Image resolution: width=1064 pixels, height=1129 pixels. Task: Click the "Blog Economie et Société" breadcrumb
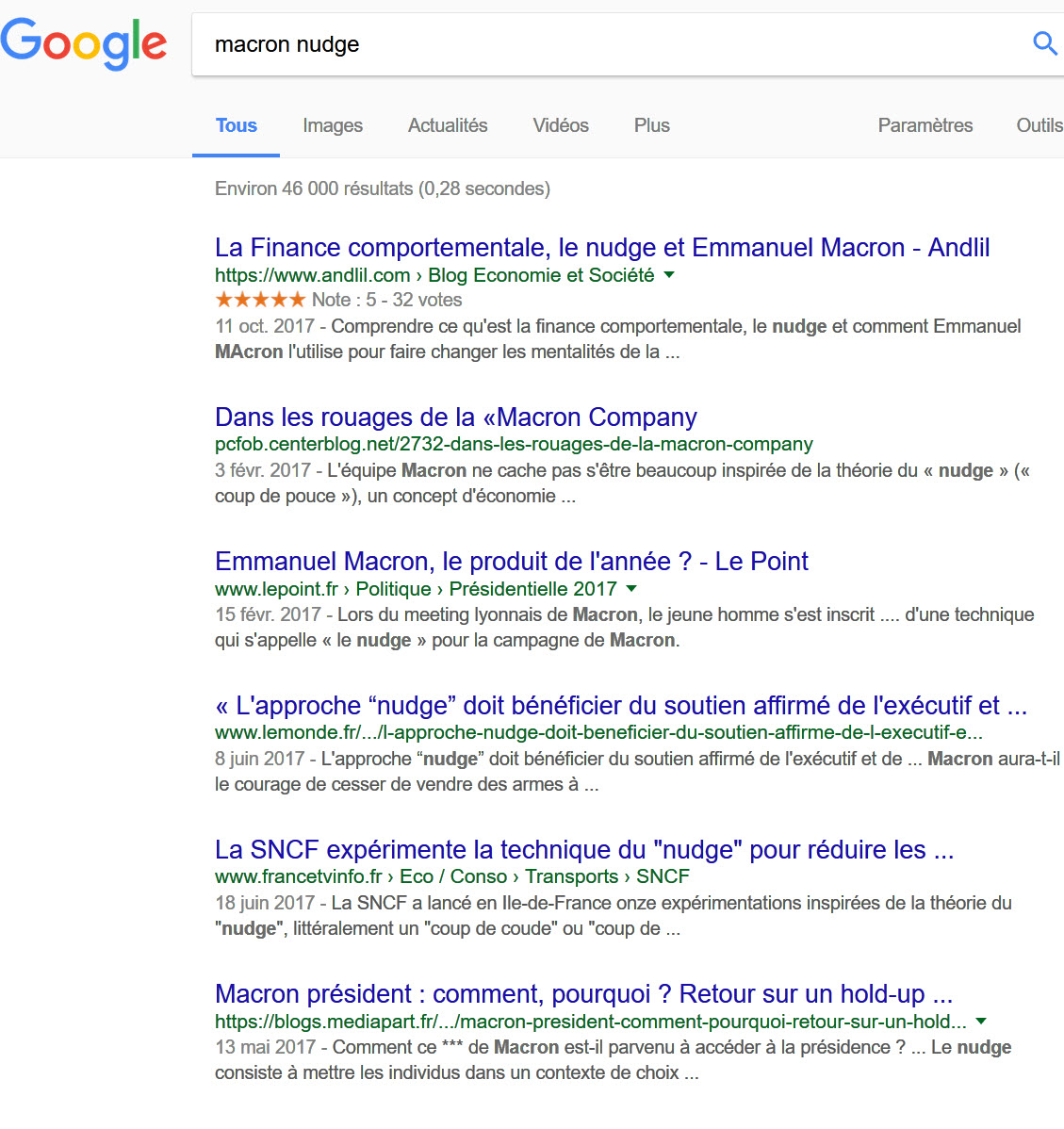click(x=541, y=275)
